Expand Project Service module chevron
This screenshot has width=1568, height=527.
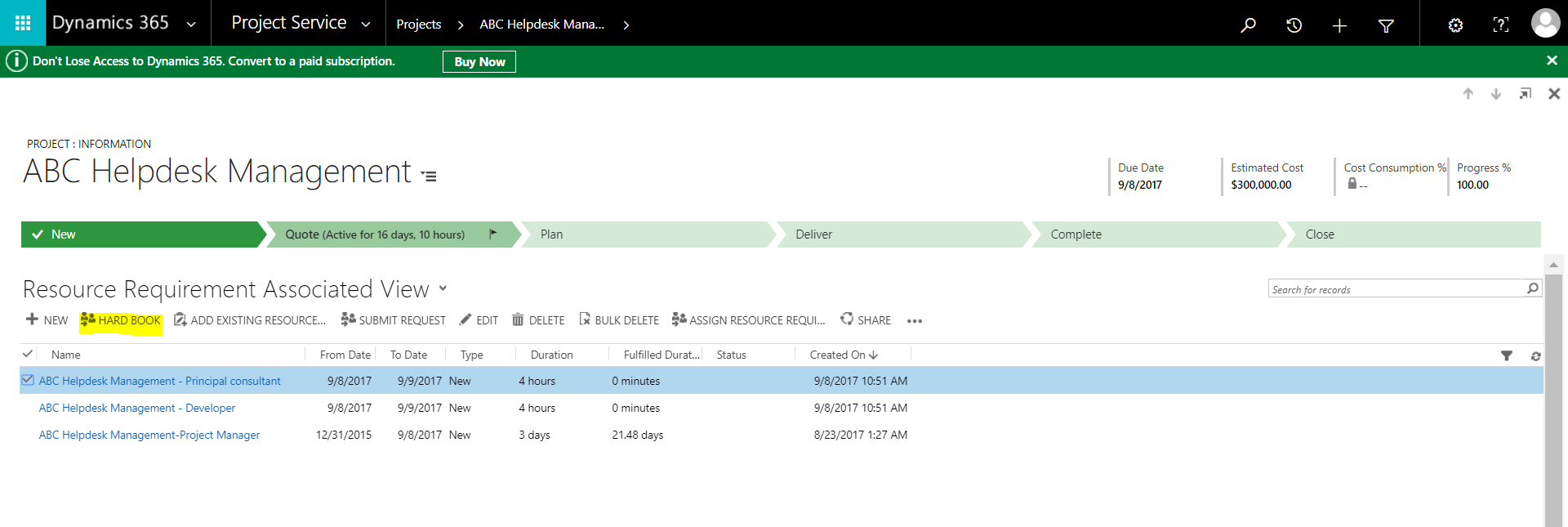pyautogui.click(x=366, y=25)
